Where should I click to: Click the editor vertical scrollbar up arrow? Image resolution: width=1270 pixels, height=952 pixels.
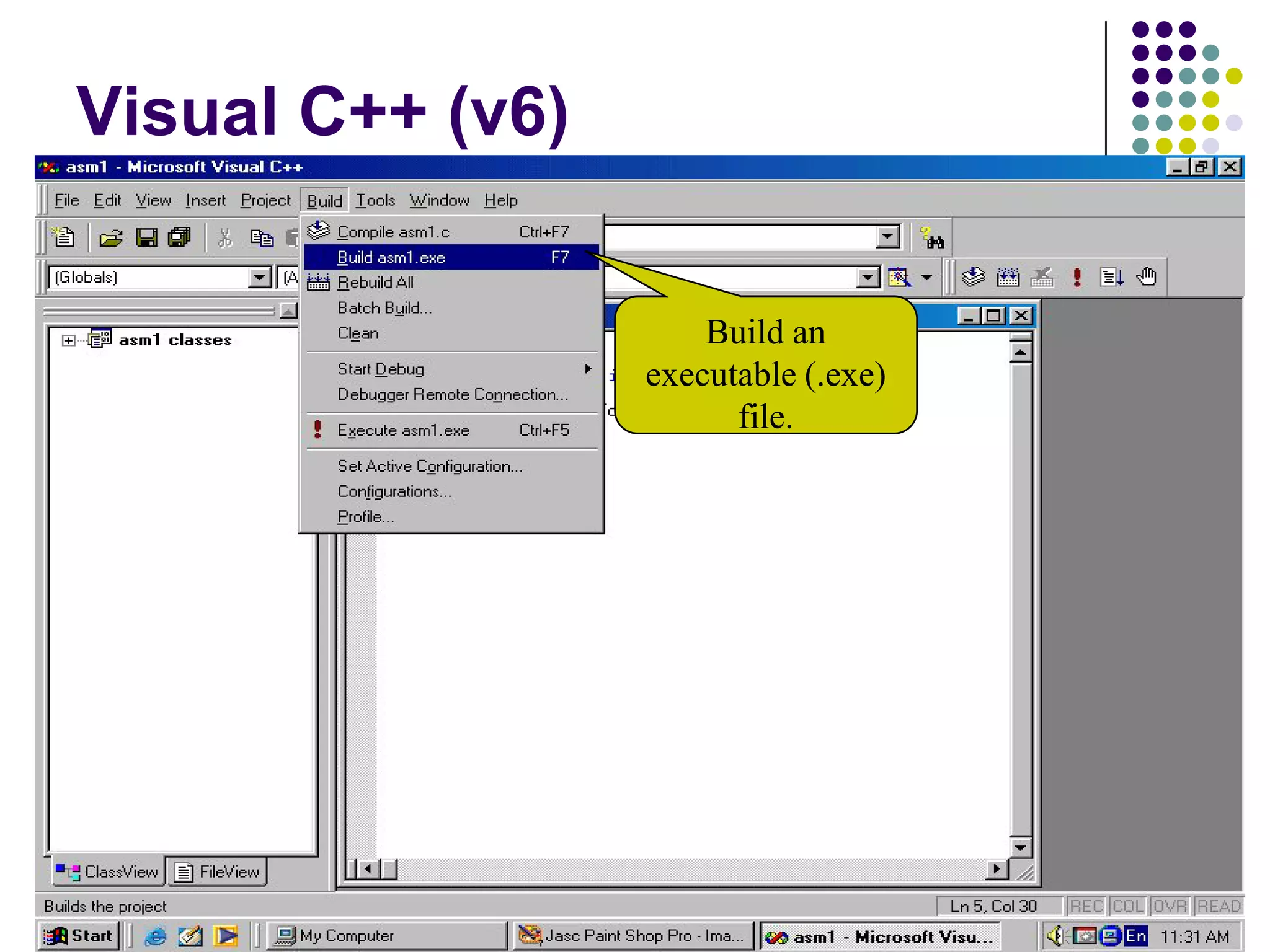pos(1020,353)
